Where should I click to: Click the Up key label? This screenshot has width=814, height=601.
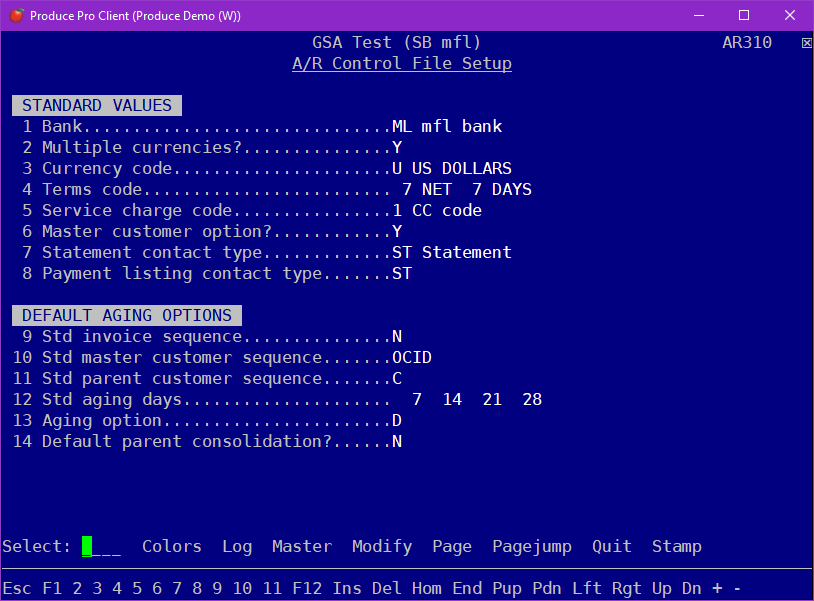662,589
